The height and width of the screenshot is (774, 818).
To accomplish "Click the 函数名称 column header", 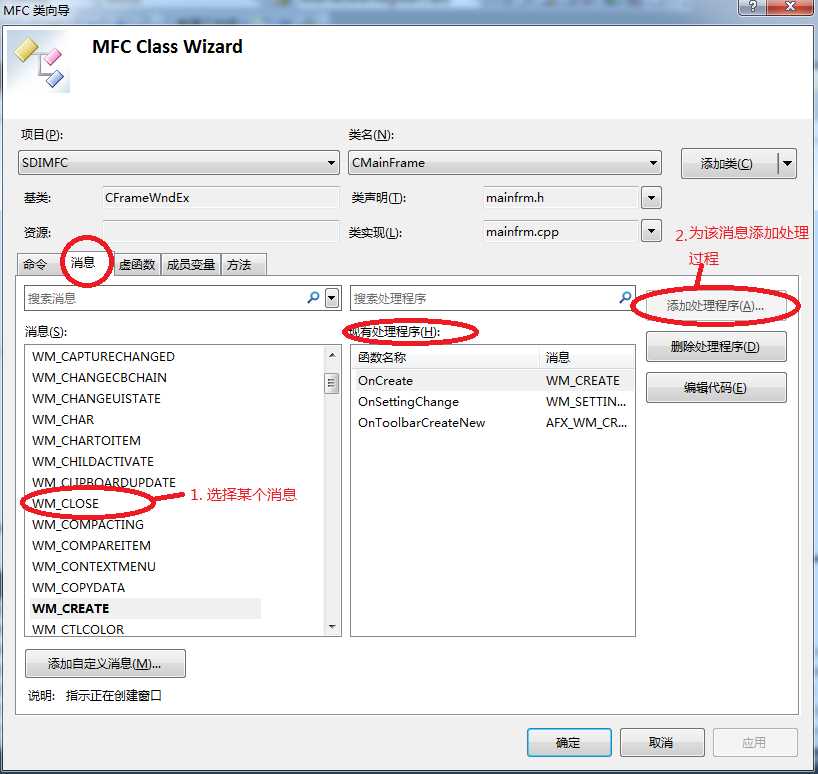I will coord(446,358).
